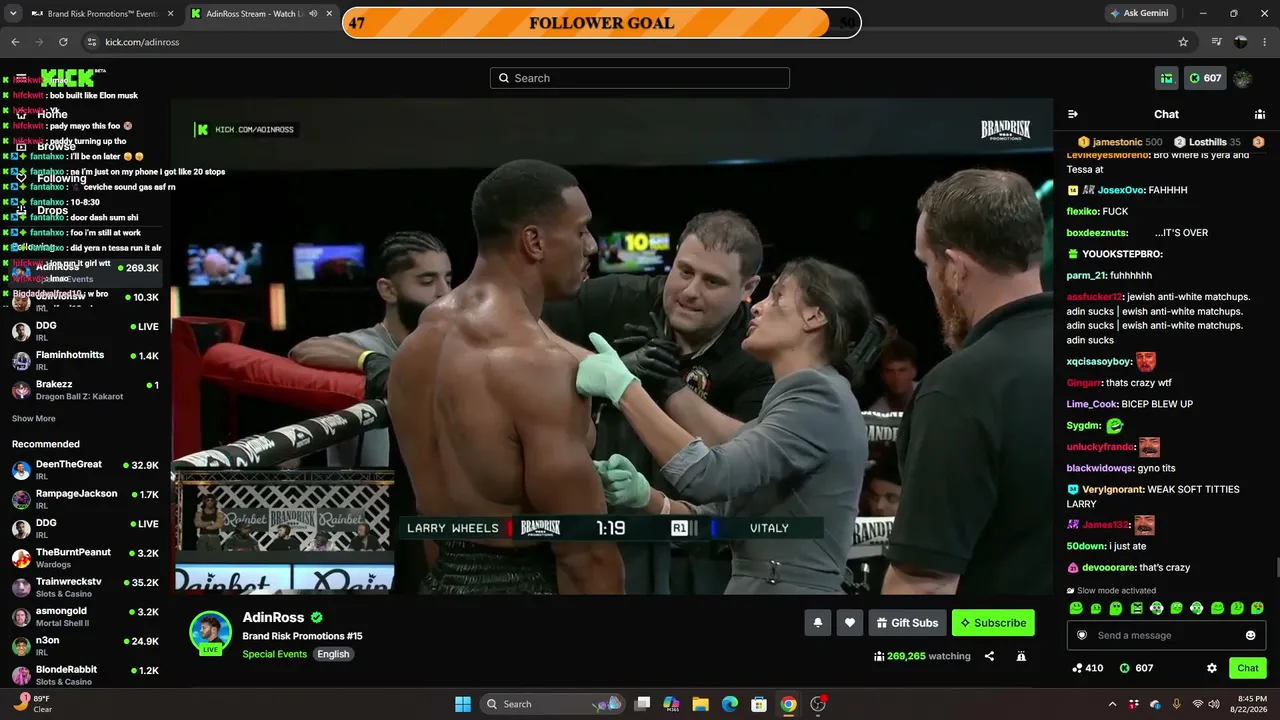View 410 channel points balance

coord(1088,668)
